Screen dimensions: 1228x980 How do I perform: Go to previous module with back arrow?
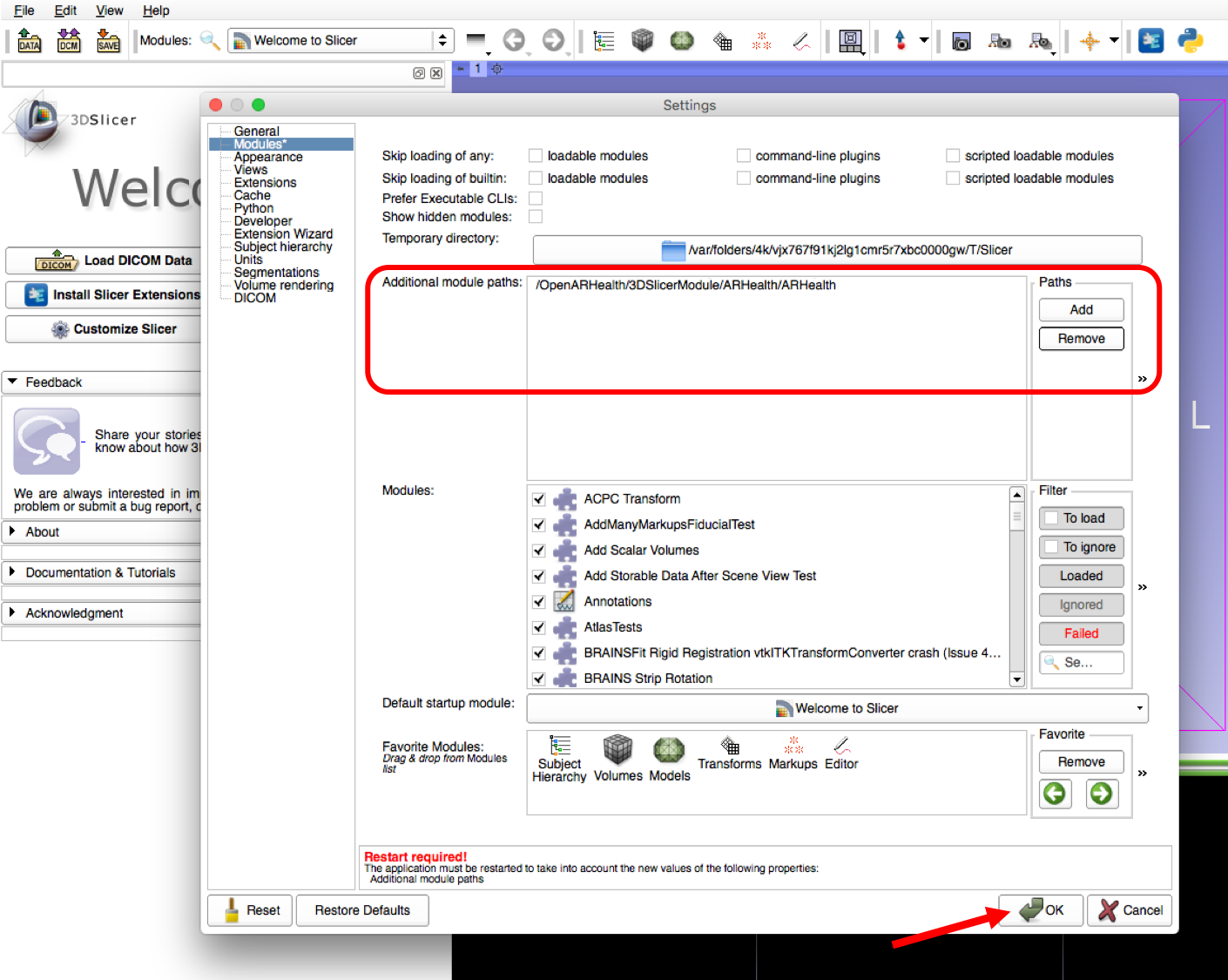514,40
